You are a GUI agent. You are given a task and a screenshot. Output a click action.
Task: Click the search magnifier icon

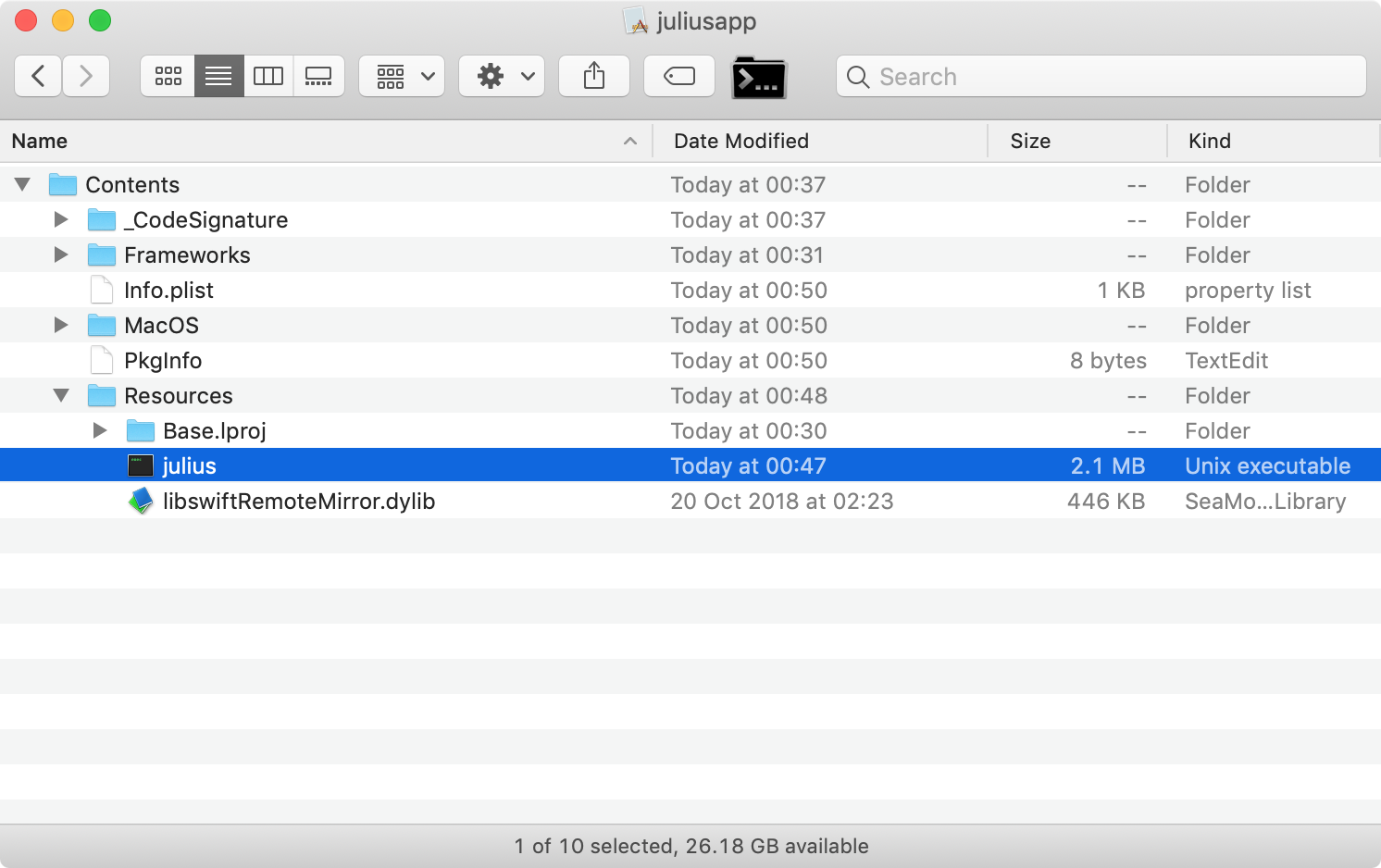[x=857, y=77]
